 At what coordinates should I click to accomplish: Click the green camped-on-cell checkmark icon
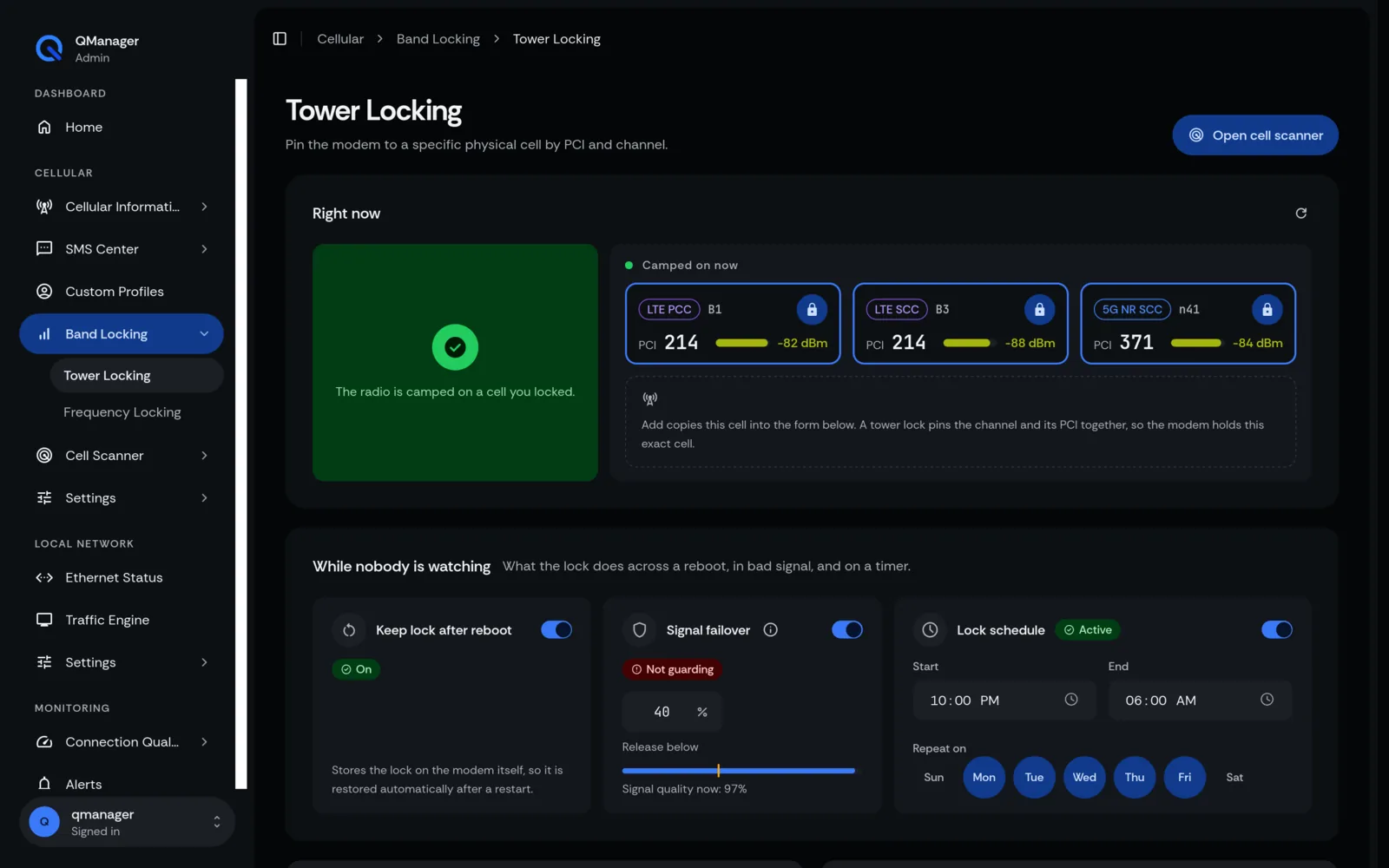455,347
